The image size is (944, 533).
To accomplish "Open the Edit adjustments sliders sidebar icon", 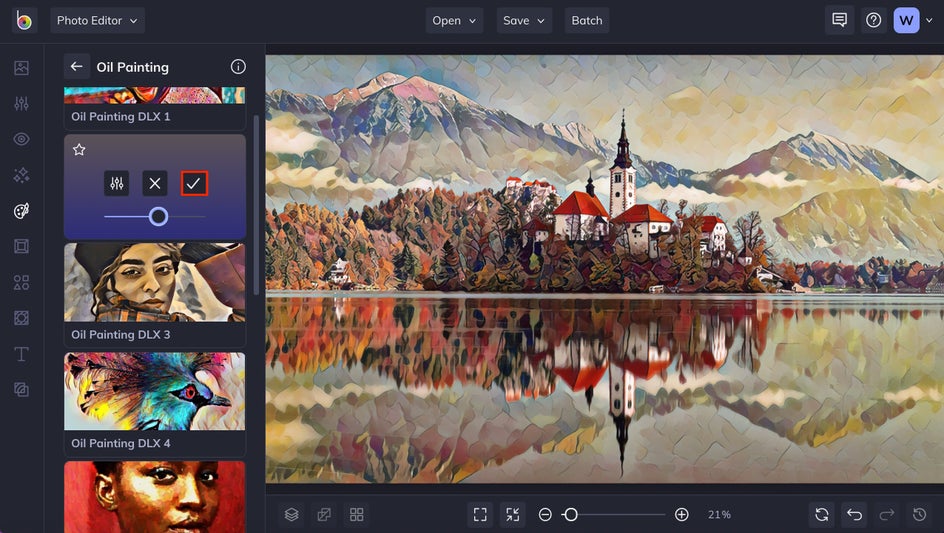I will 21,104.
